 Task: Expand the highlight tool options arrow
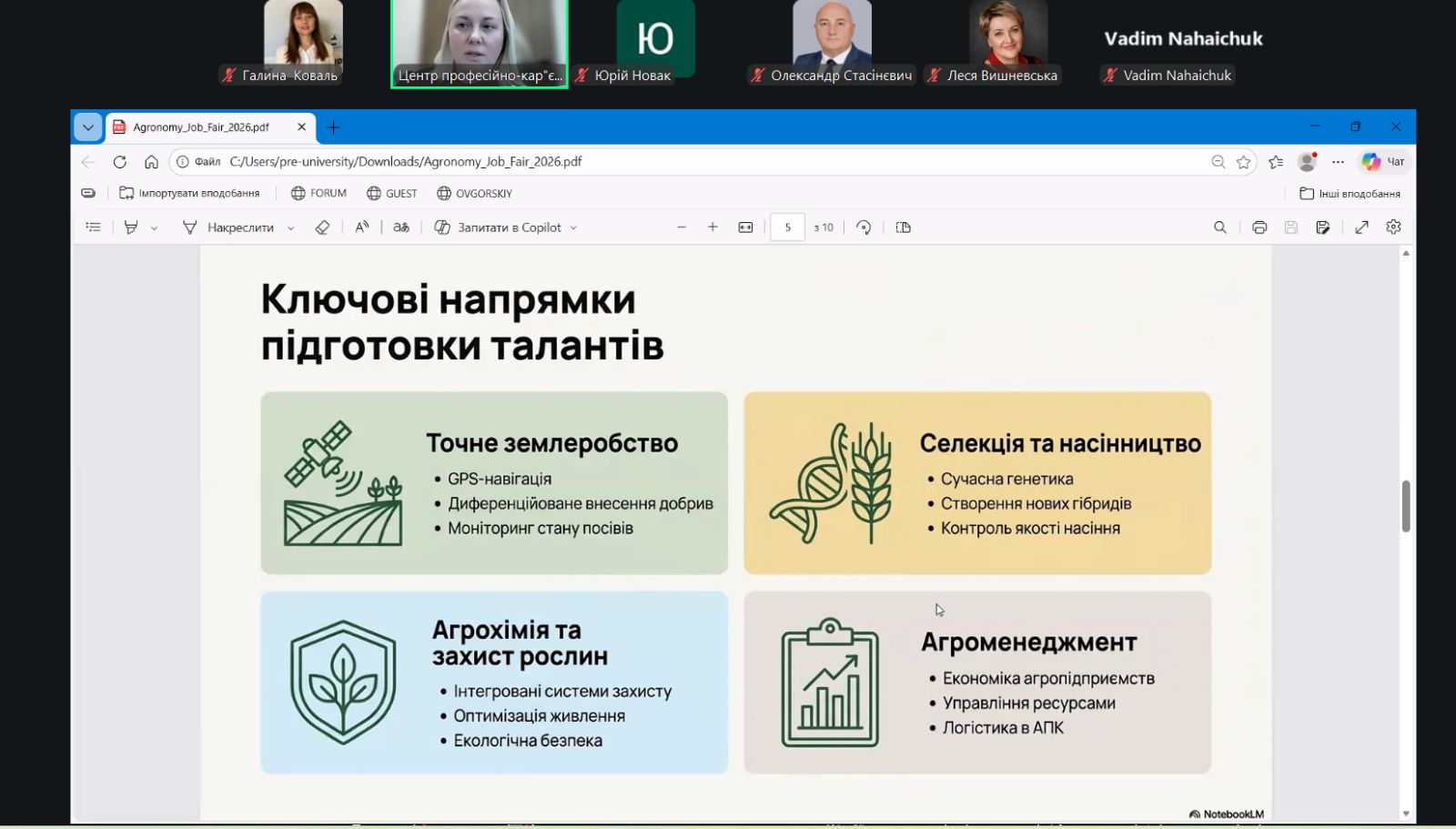click(154, 228)
